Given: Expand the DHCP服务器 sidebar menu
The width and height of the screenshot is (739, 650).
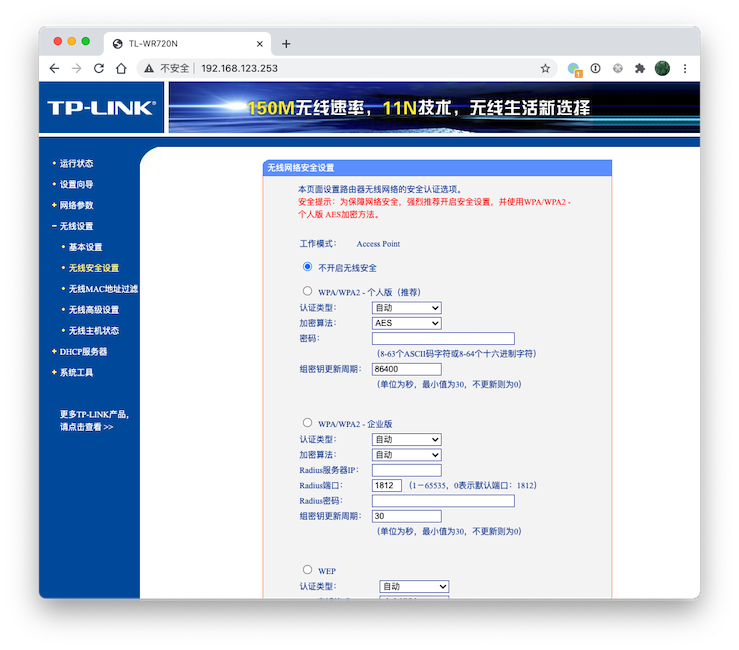Looking at the screenshot, I should click(82, 351).
